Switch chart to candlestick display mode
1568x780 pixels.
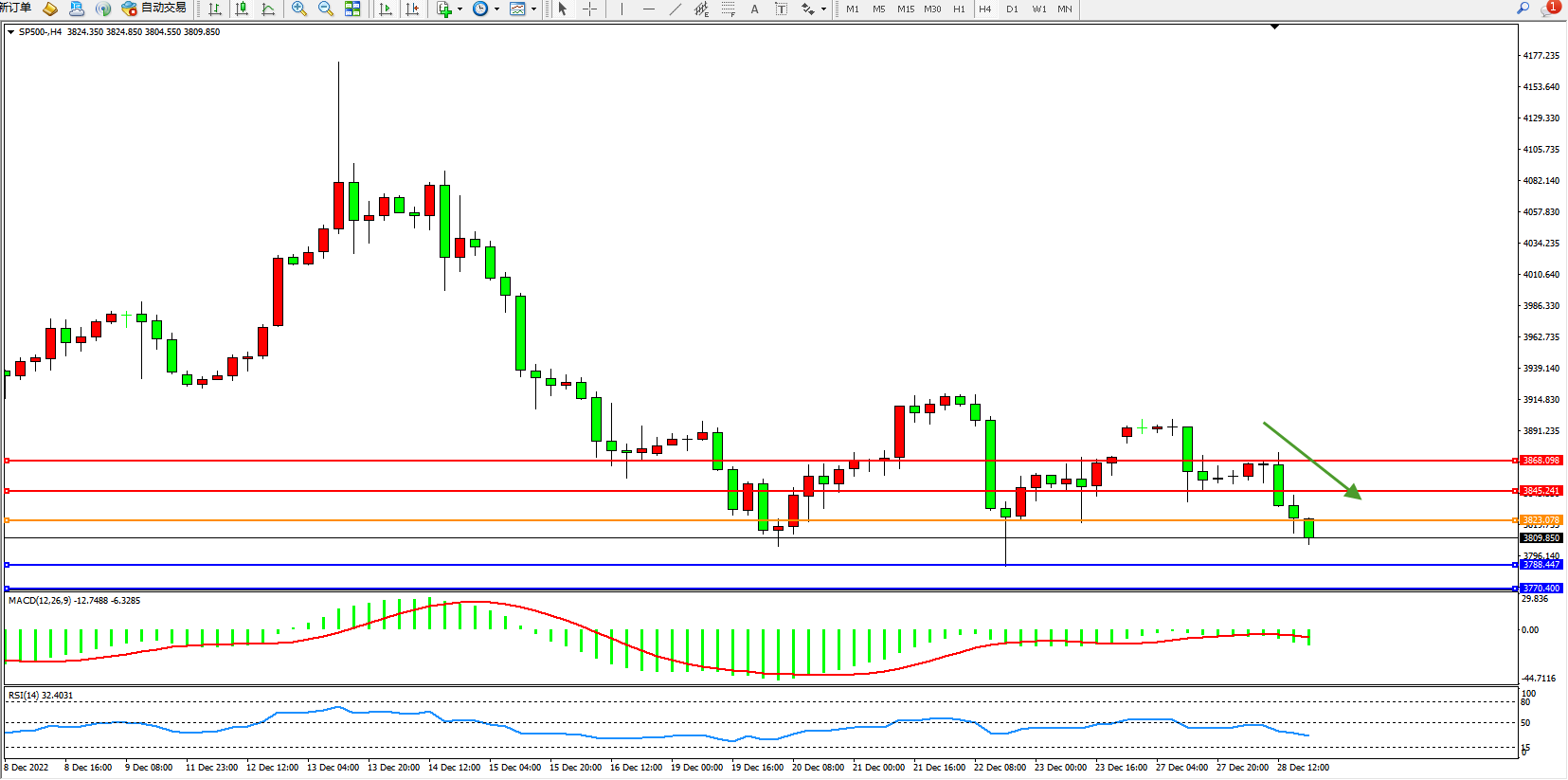(242, 9)
